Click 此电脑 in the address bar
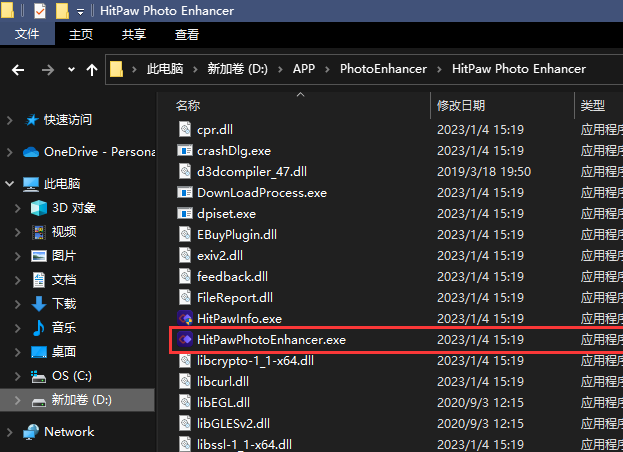 pos(165,69)
